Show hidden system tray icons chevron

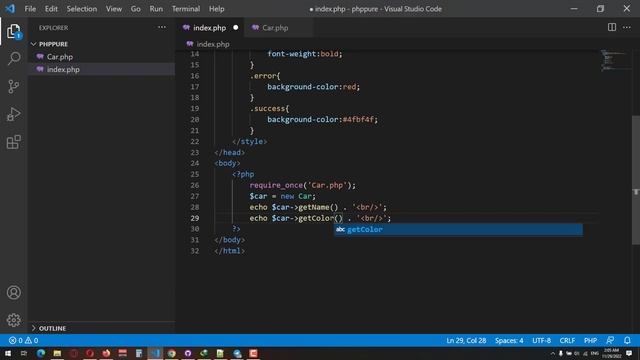[x=553, y=353]
